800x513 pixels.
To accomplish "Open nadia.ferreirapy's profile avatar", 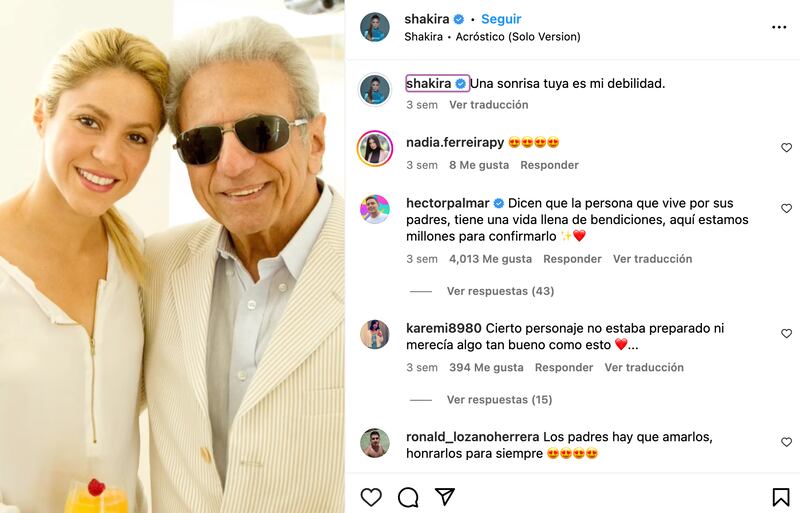I will (x=375, y=149).
